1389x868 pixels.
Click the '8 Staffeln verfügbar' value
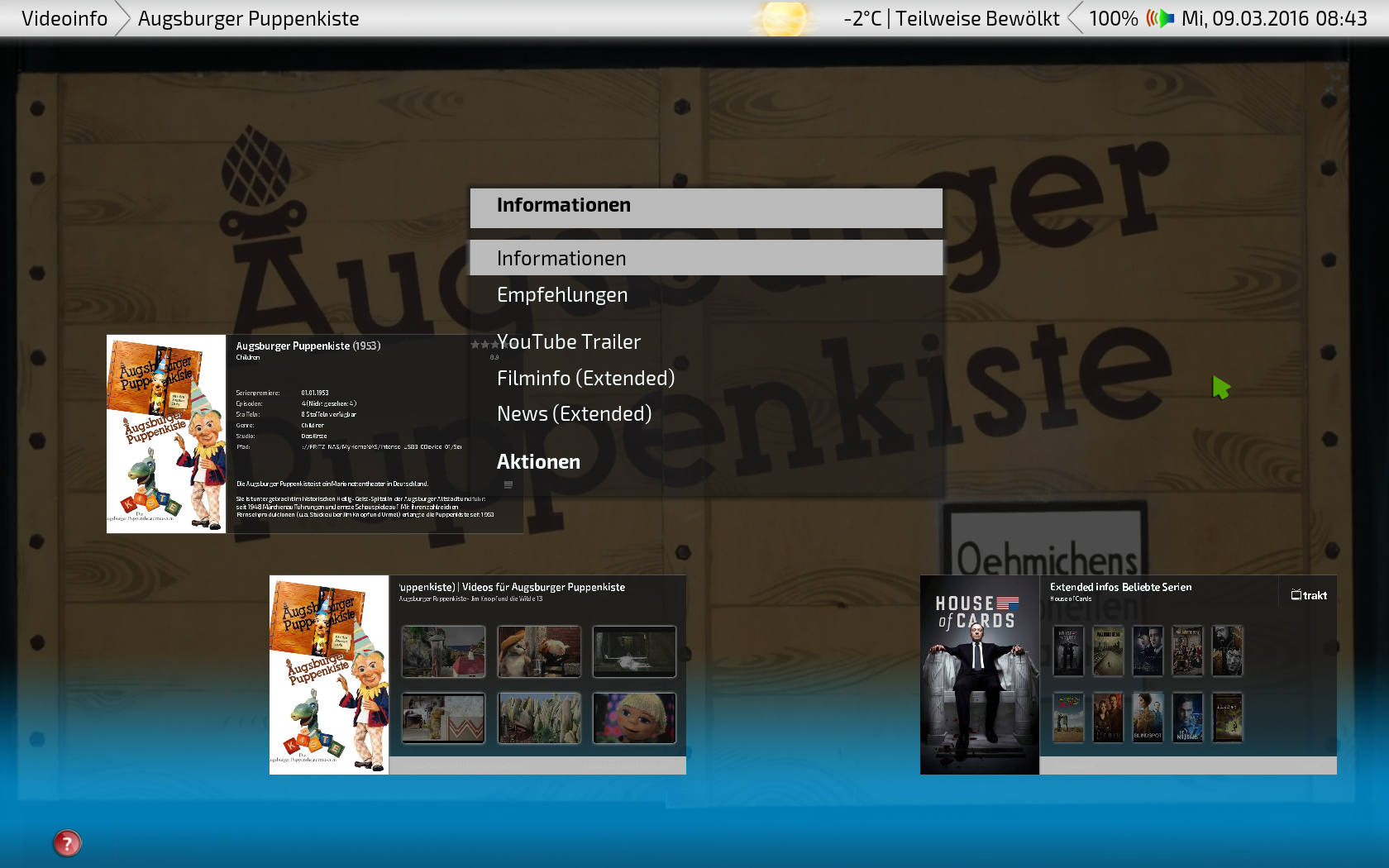[328, 414]
